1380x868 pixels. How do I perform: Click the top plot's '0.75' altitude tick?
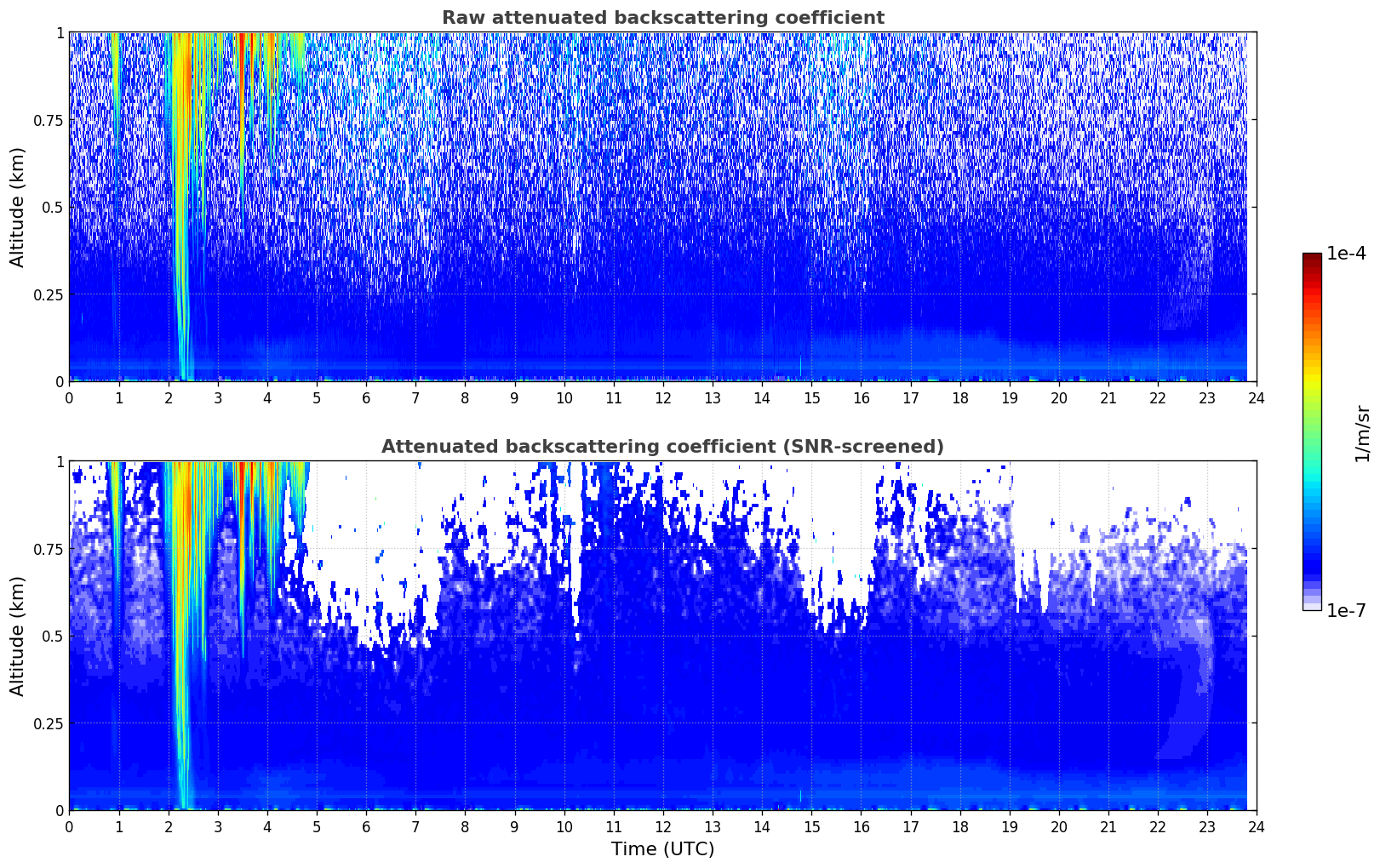tap(49, 120)
